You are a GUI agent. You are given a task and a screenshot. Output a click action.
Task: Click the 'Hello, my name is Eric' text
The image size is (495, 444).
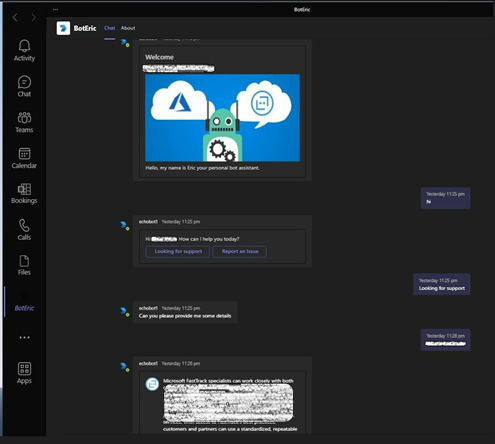pyautogui.click(x=202, y=168)
